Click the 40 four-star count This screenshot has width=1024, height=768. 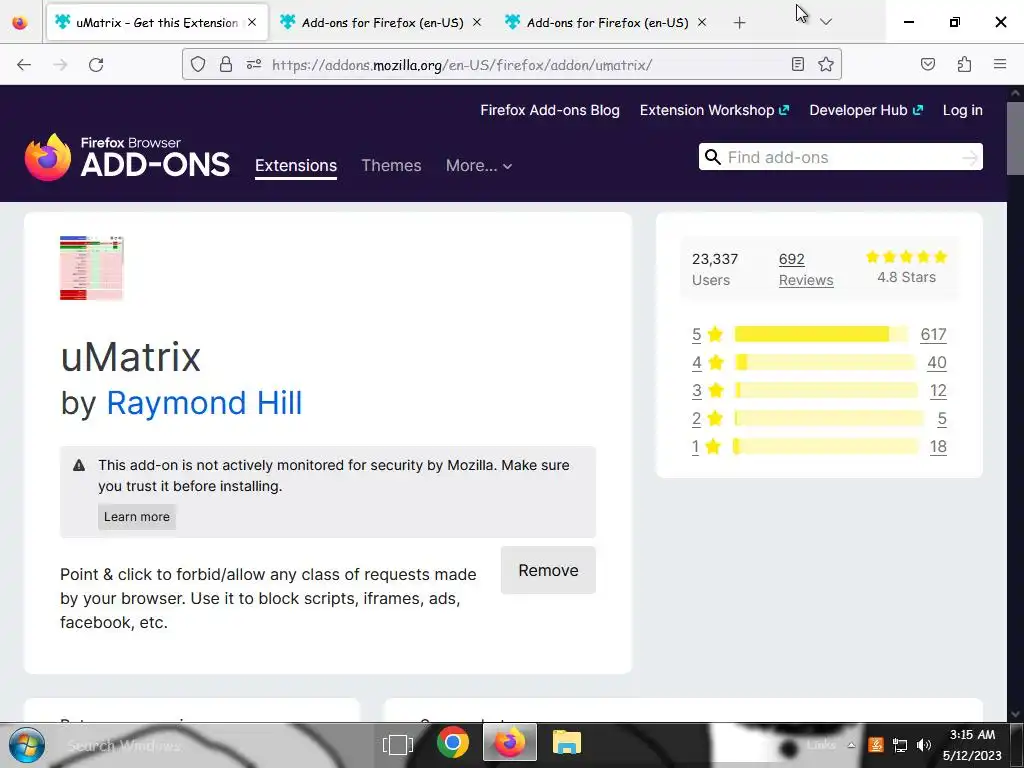(936, 362)
